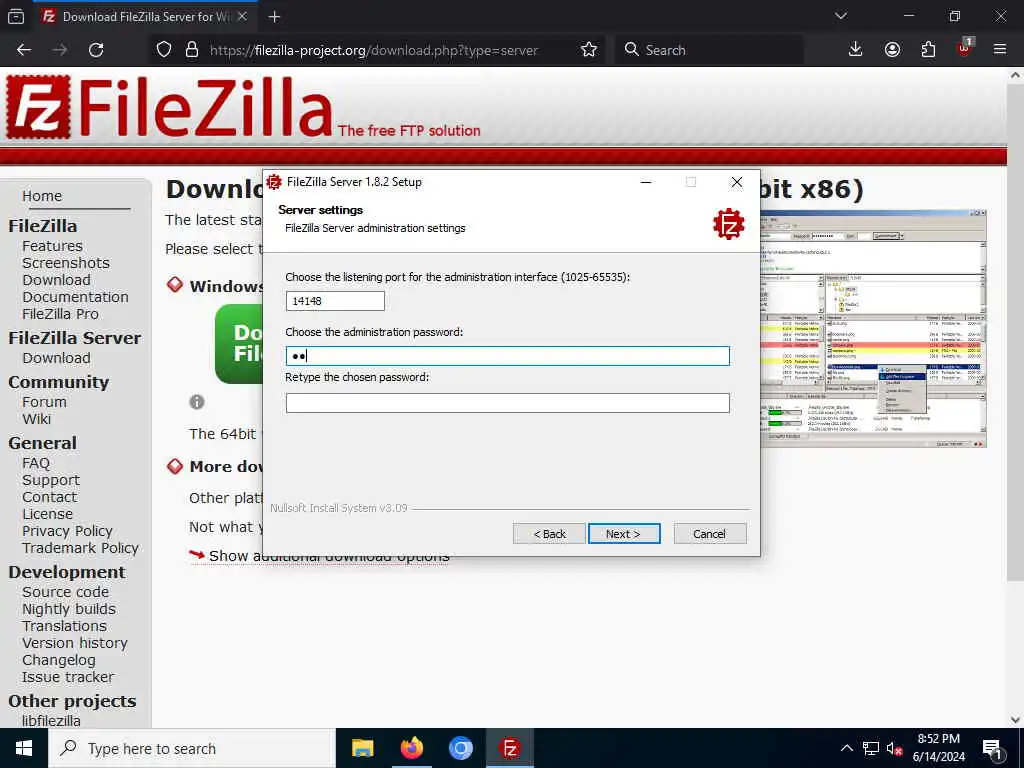Open the Support link

point(51,480)
